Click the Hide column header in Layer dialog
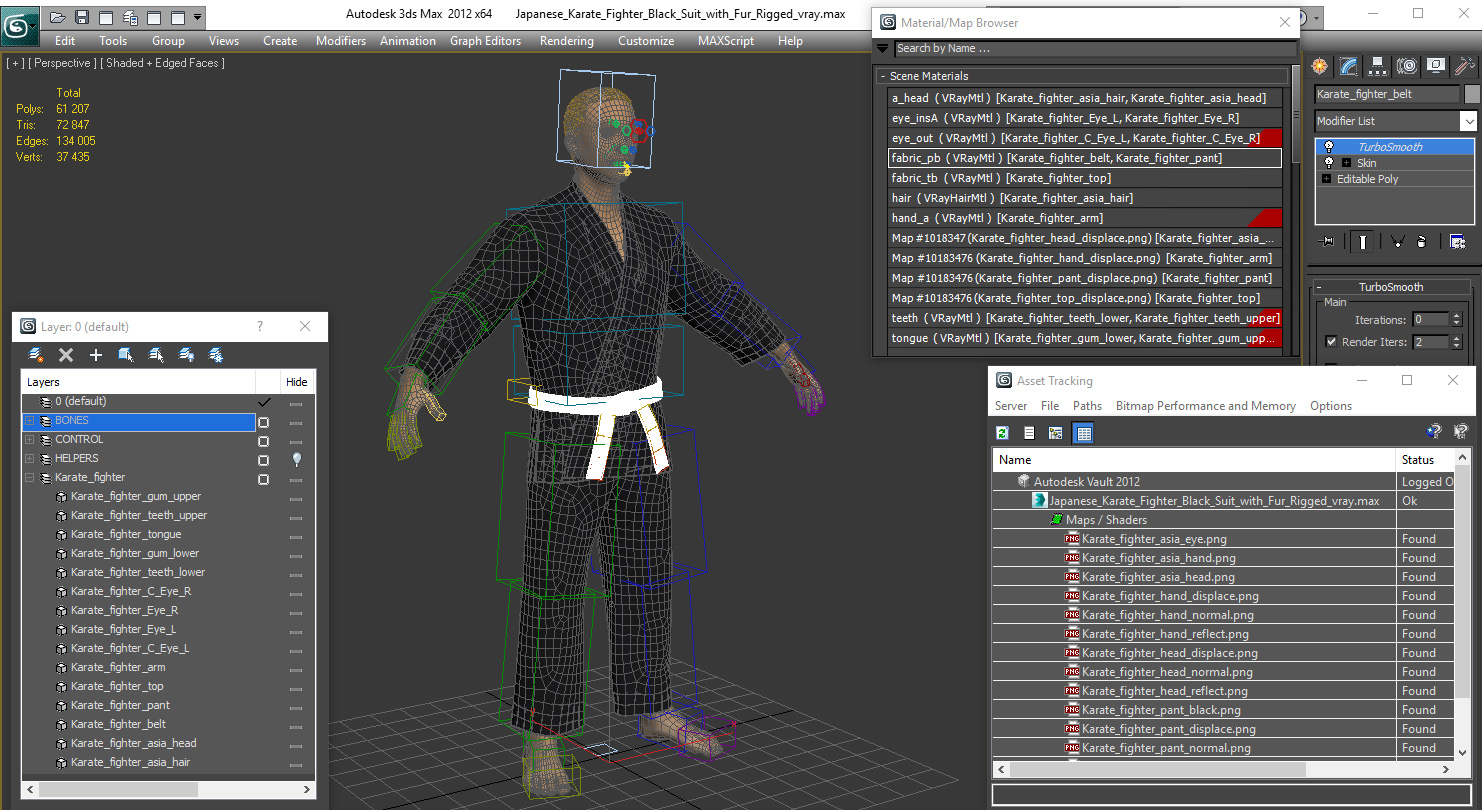This screenshot has width=1482, height=810. point(297,382)
